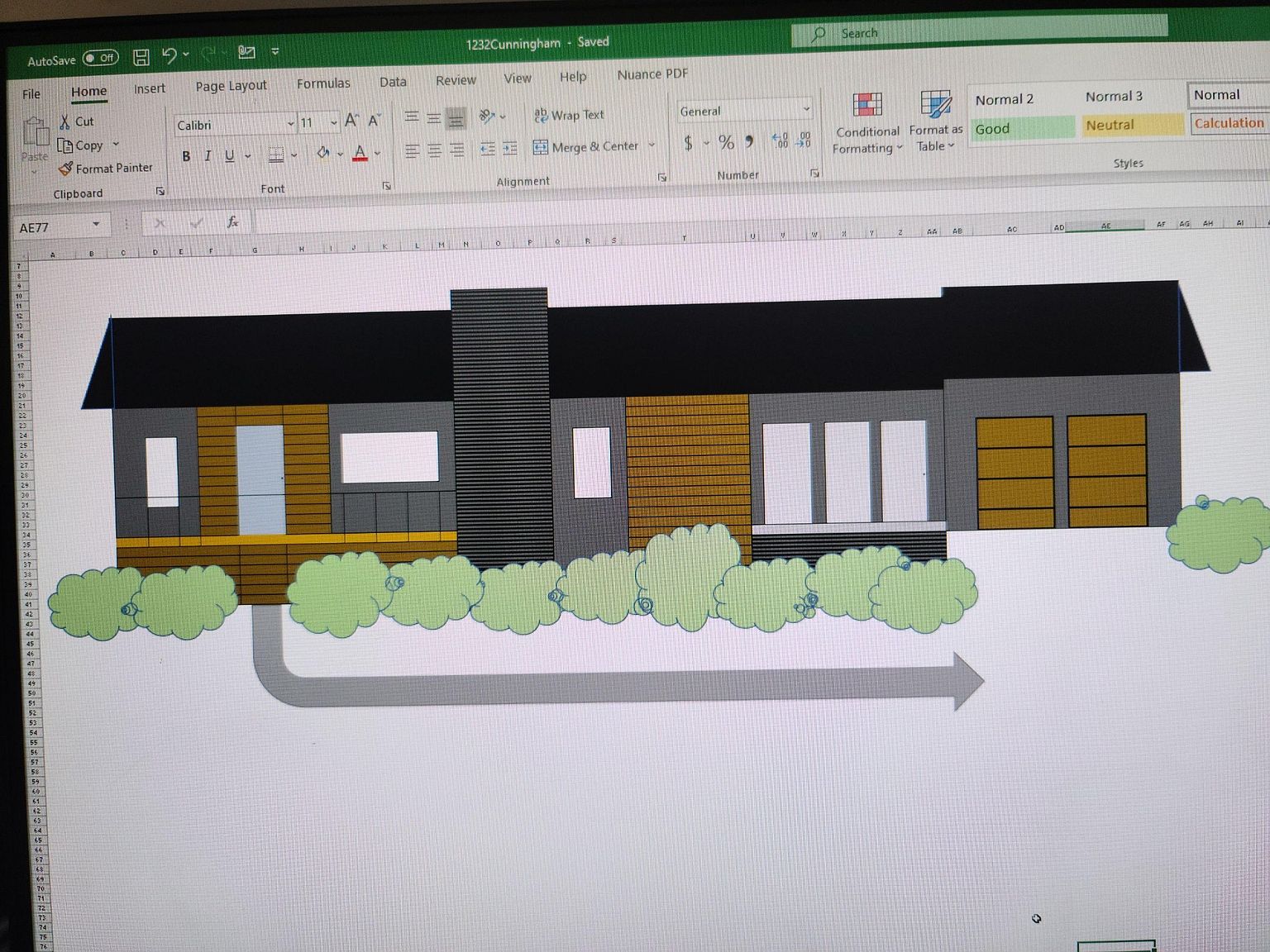Select the Format Painter brush
Screen dimensions: 1270x952
pos(66,169)
